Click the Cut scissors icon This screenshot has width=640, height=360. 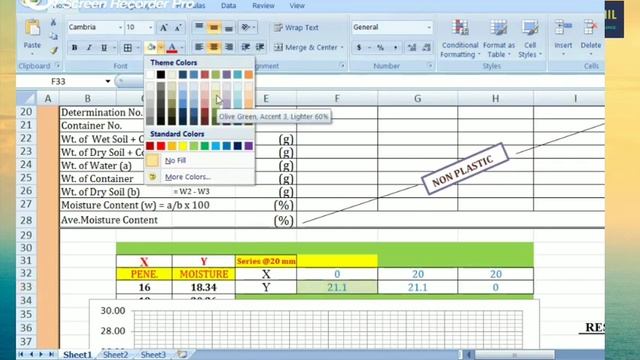click(x=53, y=22)
